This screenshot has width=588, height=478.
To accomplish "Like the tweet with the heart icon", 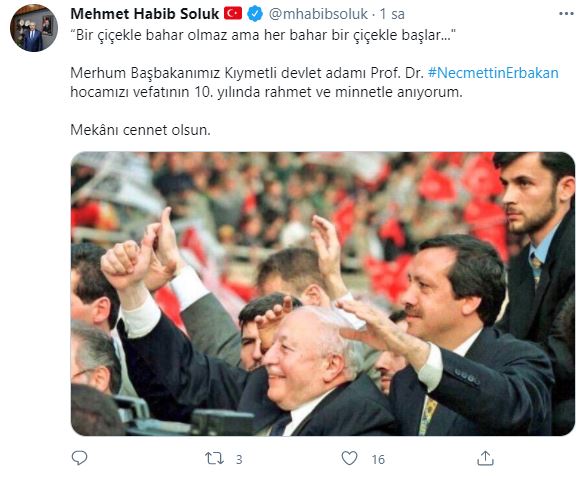I will click(349, 458).
